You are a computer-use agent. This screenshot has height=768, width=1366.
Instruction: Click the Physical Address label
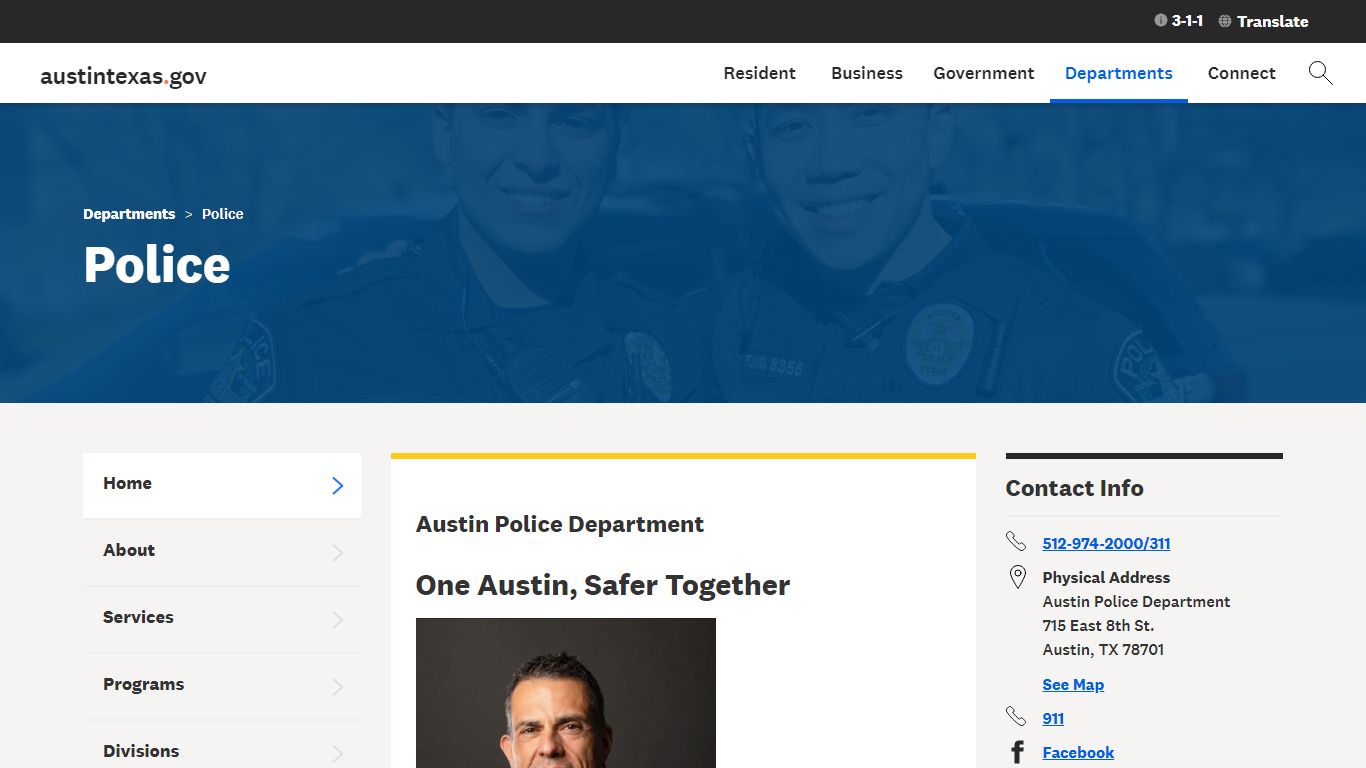[1106, 578]
